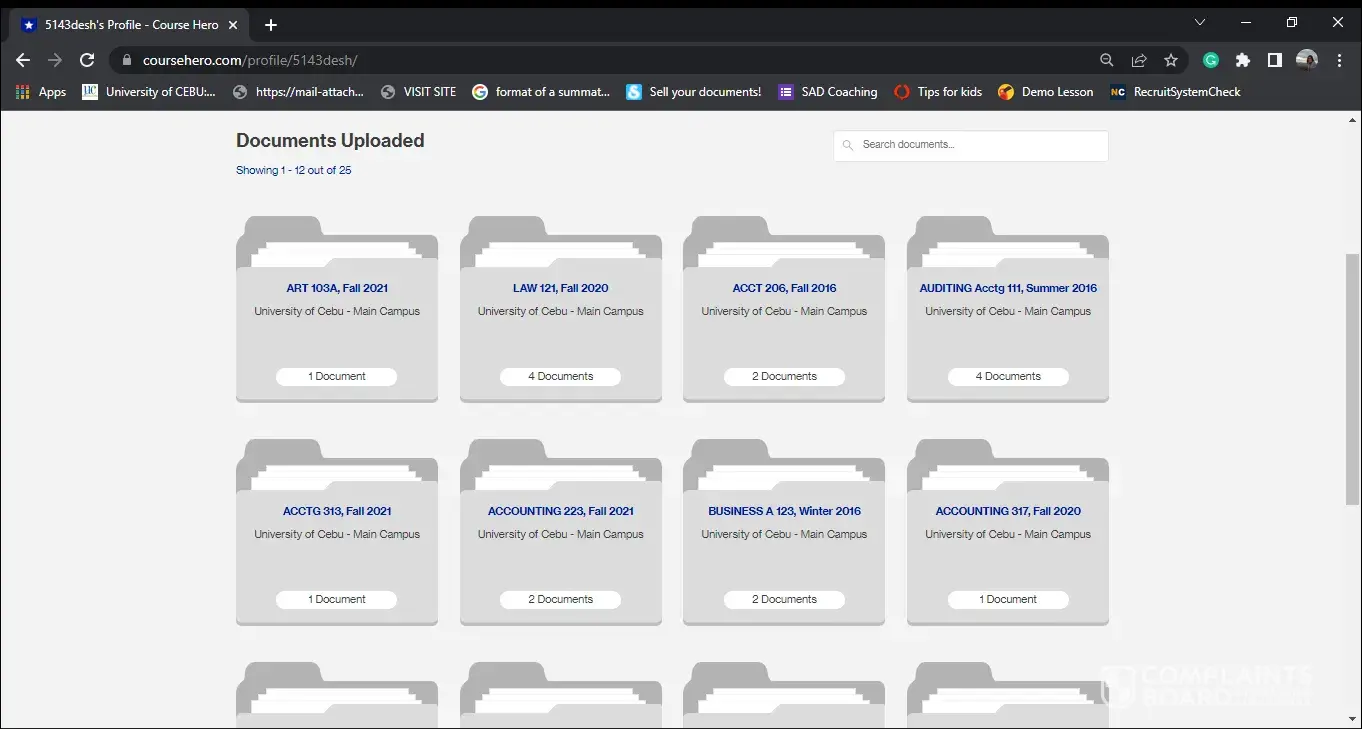1362x729 pixels.
Task: Open the Apps bookmark shortcut
Action: [x=41, y=92]
